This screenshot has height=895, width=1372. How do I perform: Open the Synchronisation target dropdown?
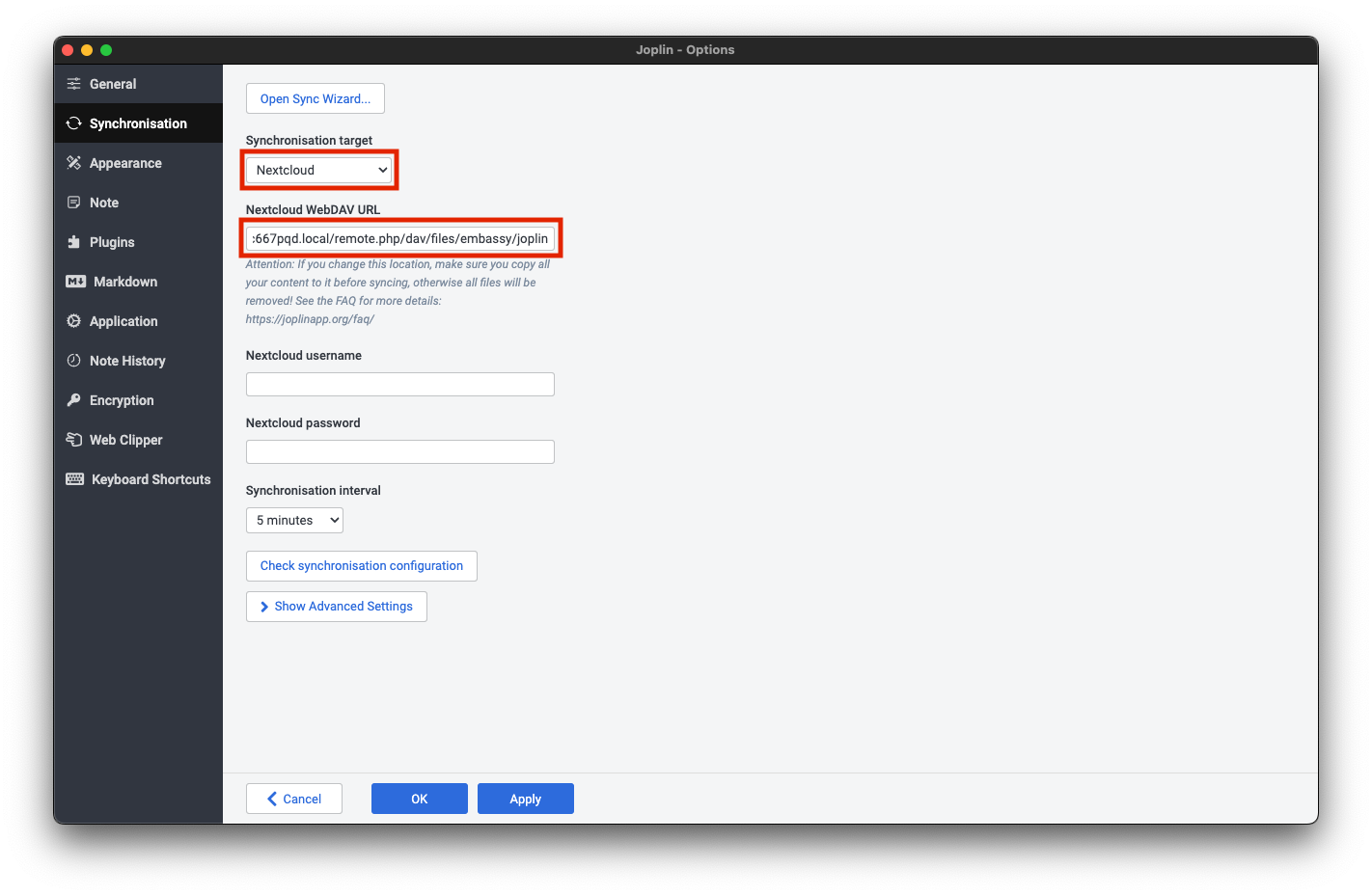coord(319,170)
